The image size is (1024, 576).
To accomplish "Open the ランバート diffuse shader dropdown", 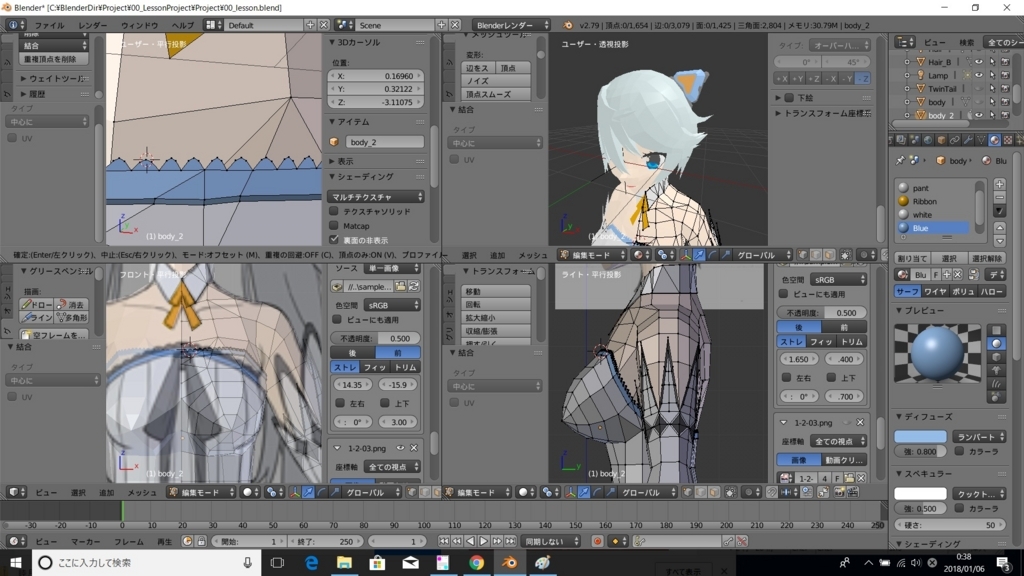I will pos(979,436).
